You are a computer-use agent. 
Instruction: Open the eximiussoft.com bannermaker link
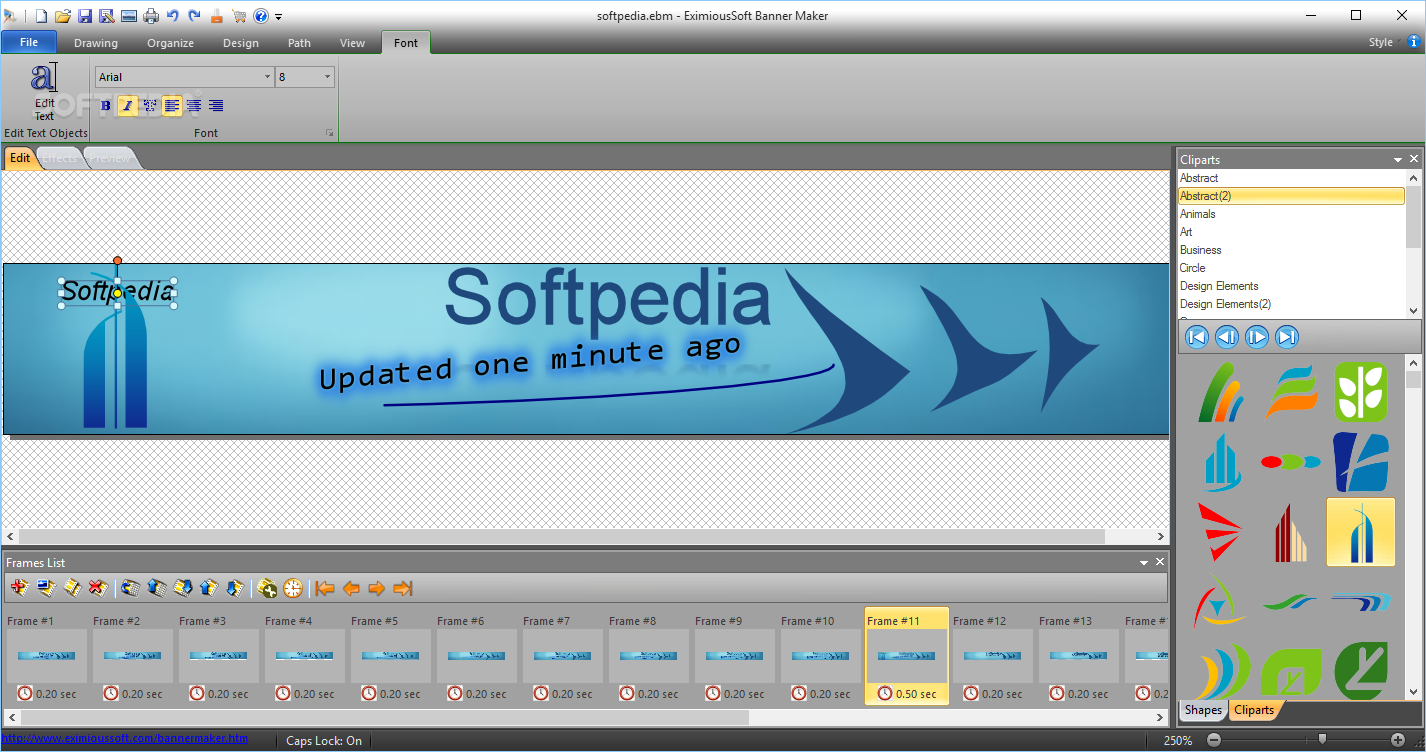[125, 739]
